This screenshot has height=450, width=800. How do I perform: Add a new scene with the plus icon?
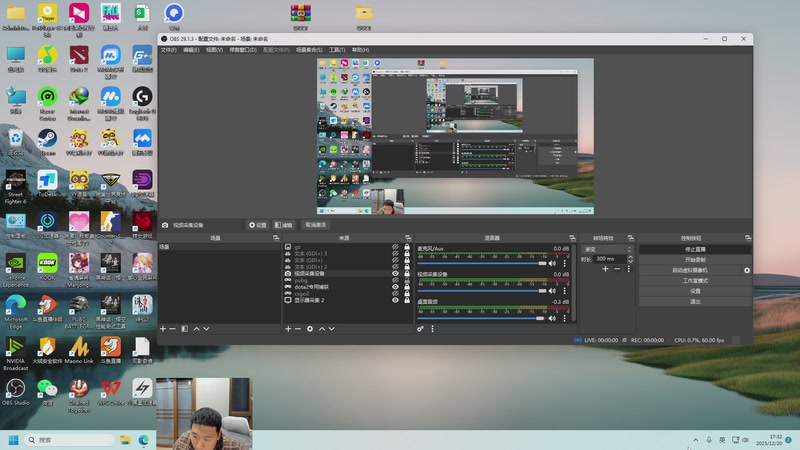(163, 329)
